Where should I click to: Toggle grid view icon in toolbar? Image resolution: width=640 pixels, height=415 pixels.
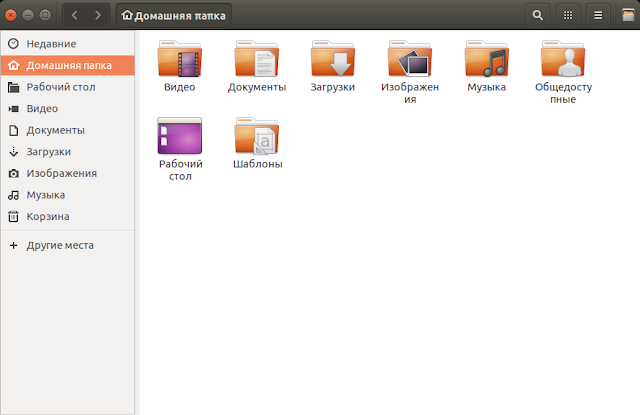point(568,16)
